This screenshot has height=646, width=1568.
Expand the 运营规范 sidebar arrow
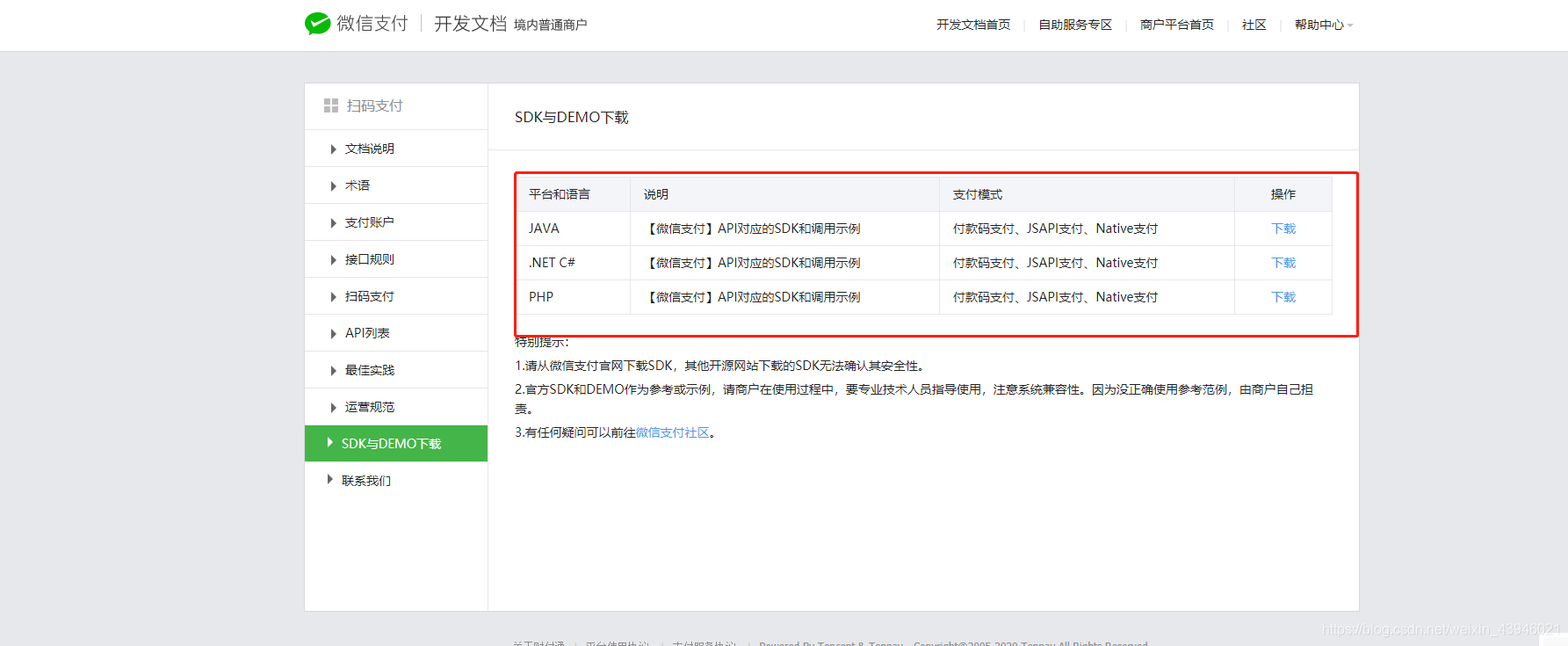333,408
